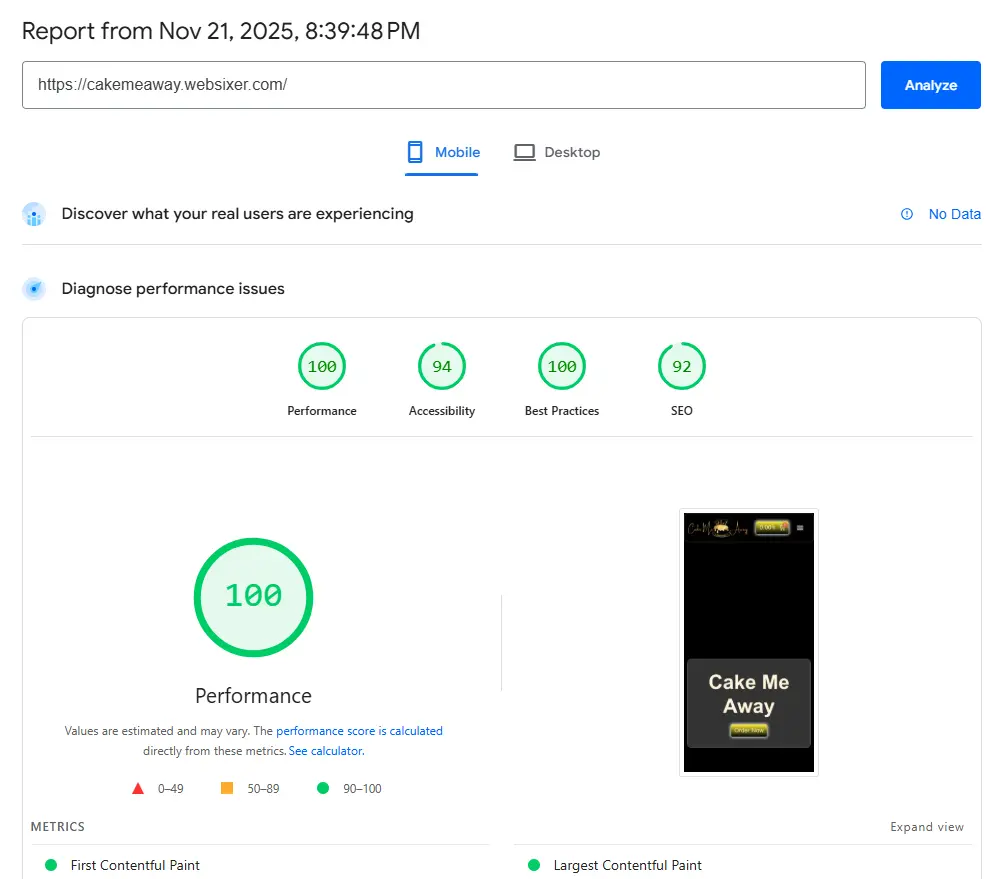Jump to Accessibility score gauge 94
1002x879 pixels.
[442, 367]
